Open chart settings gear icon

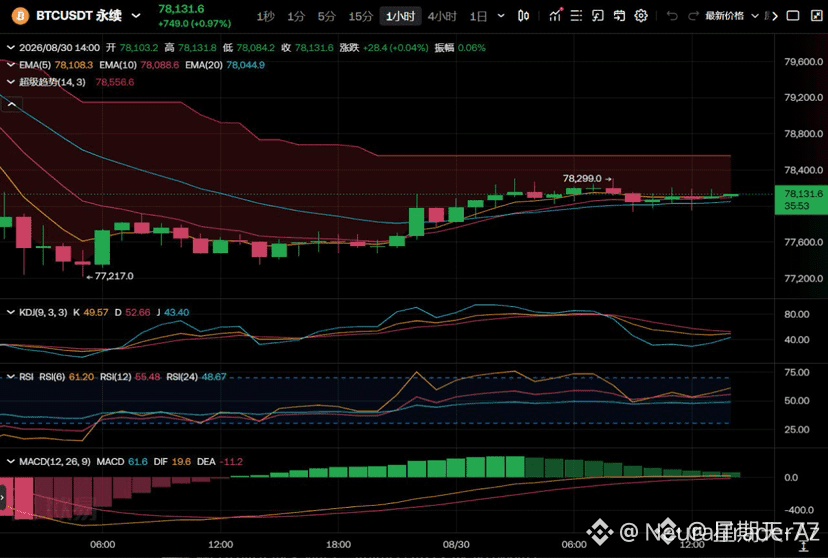click(x=641, y=16)
